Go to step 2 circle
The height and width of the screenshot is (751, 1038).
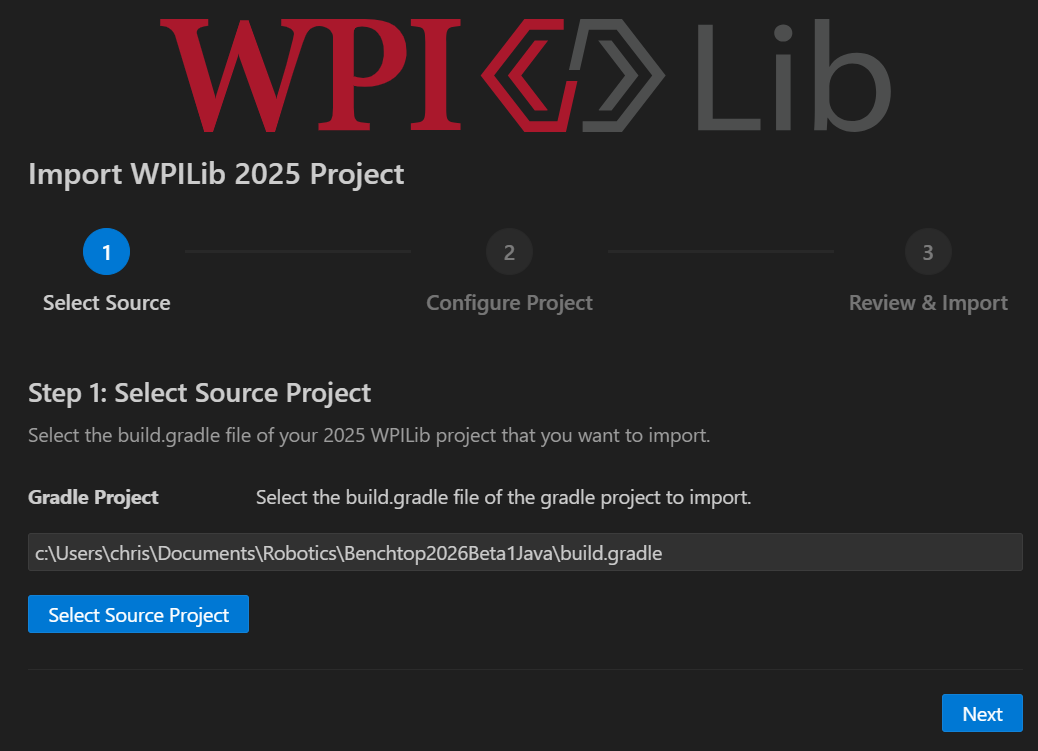pos(509,252)
